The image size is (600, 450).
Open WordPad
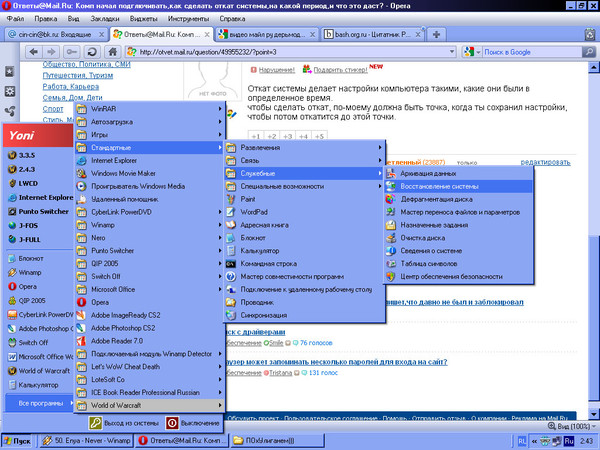click(x=305, y=212)
